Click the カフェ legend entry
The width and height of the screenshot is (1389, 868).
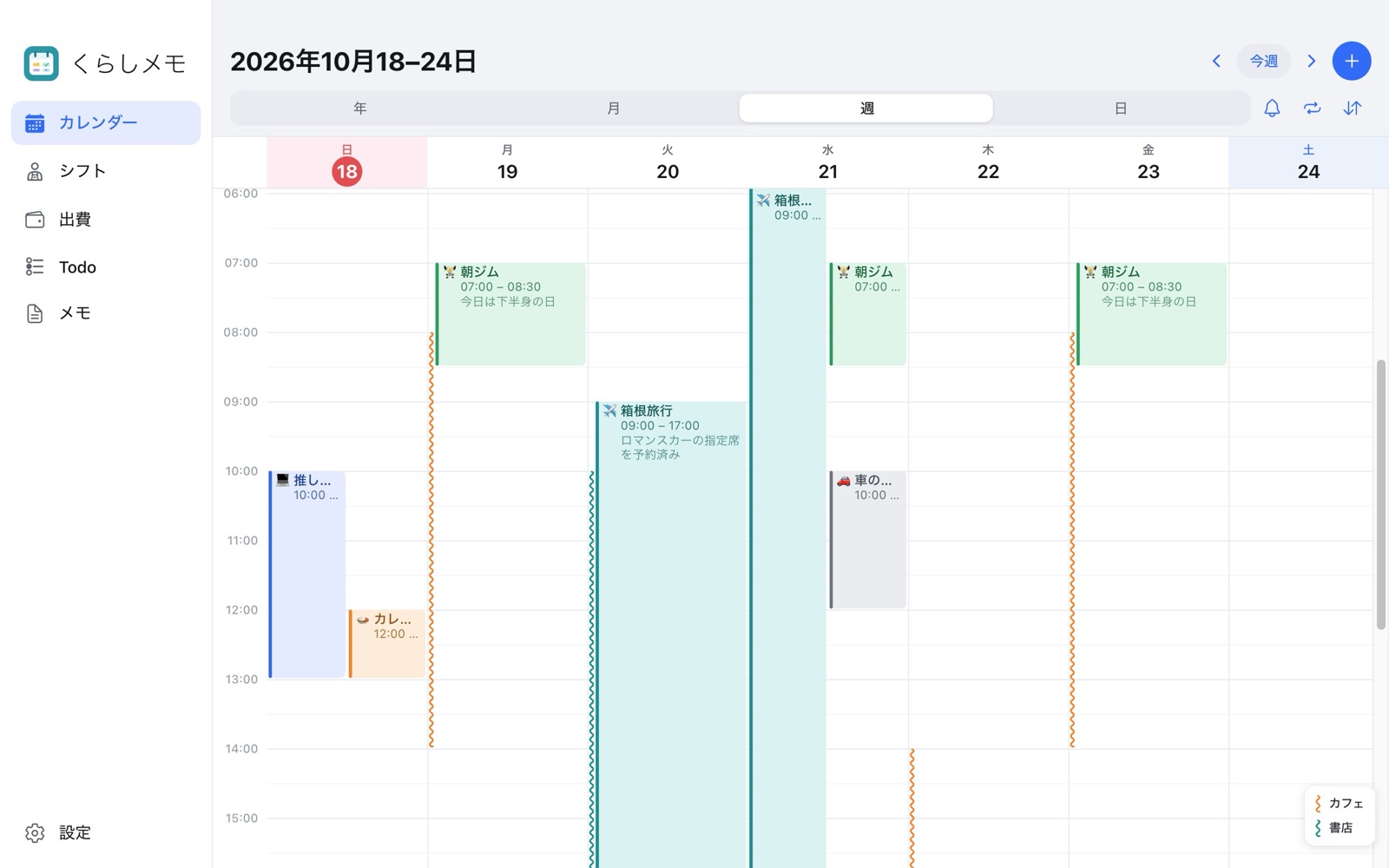click(1340, 803)
